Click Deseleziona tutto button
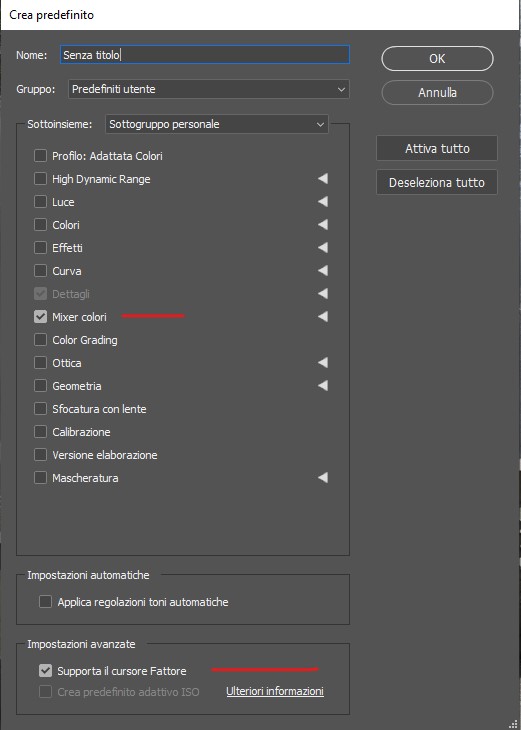This screenshot has height=730, width=521. 437,182
